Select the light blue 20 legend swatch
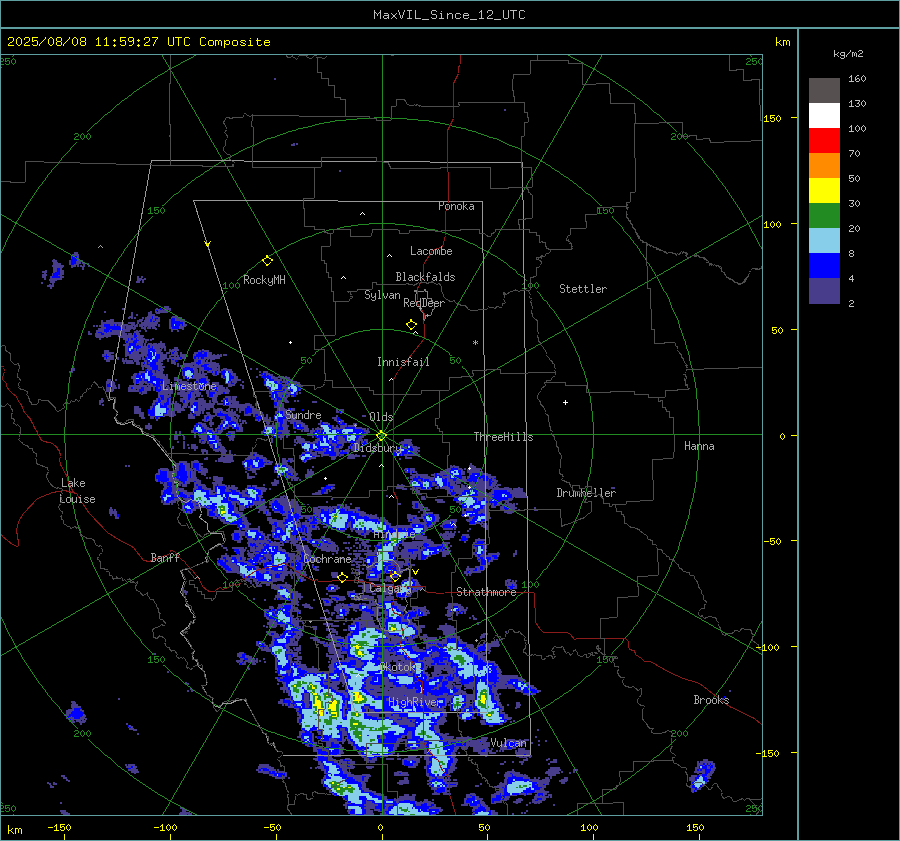Image resolution: width=900 pixels, height=841 pixels. click(x=824, y=241)
